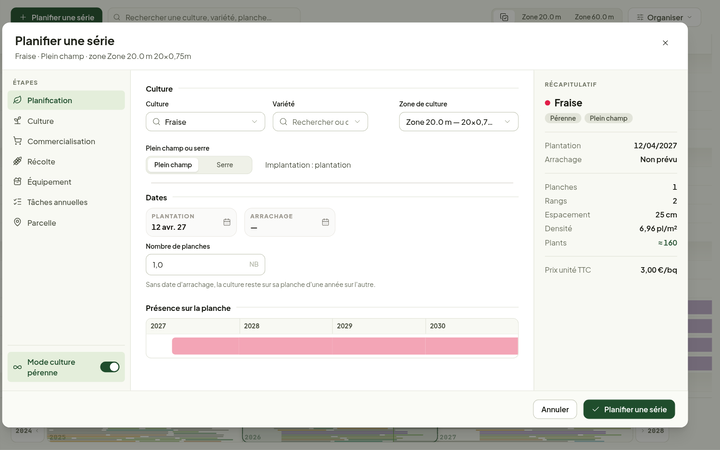The height and width of the screenshot is (450, 720).
Task: Click the ≈160 plants value
Action: (x=667, y=242)
